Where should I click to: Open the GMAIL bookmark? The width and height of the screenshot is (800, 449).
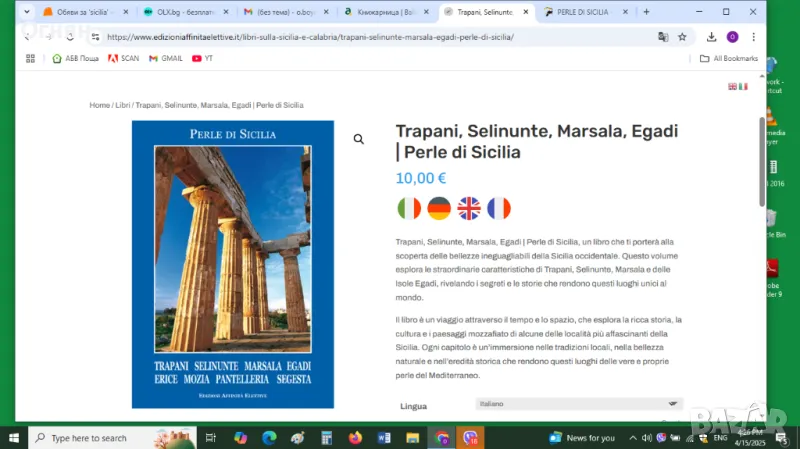pyautogui.click(x=166, y=58)
